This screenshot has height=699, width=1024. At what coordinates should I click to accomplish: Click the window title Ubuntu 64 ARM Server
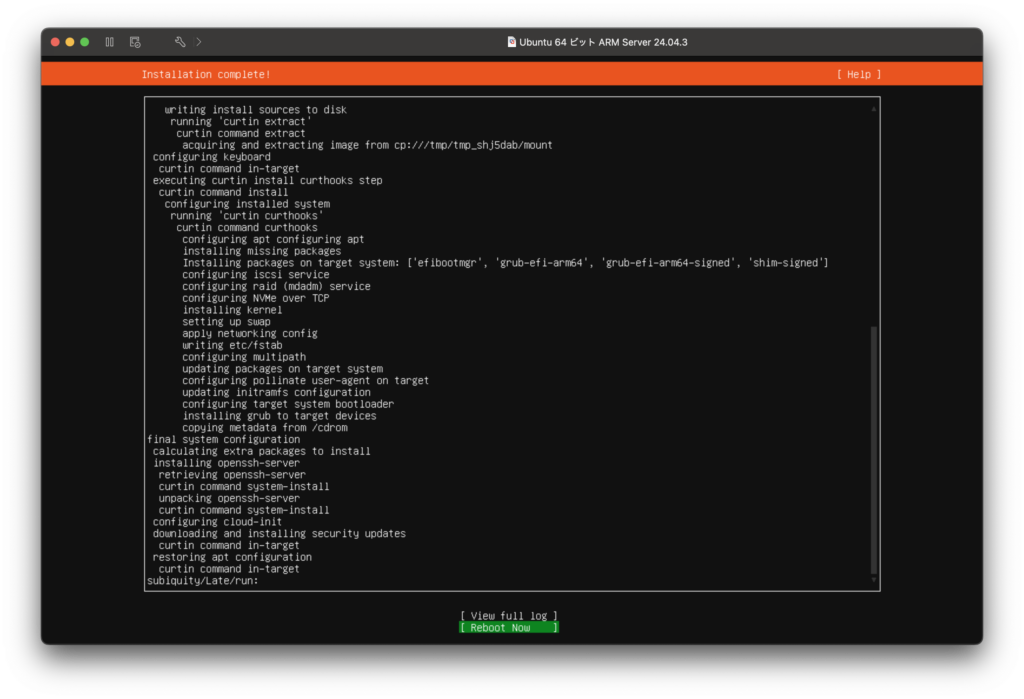tap(603, 42)
